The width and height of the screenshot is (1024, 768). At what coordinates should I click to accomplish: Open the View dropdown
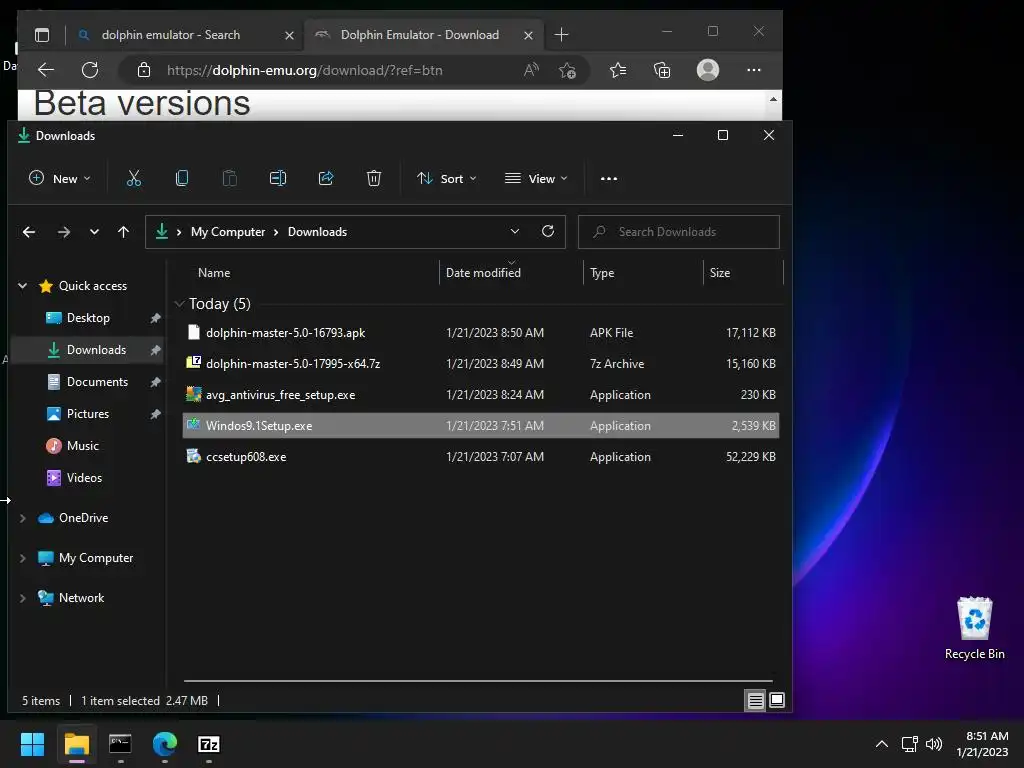tap(536, 178)
